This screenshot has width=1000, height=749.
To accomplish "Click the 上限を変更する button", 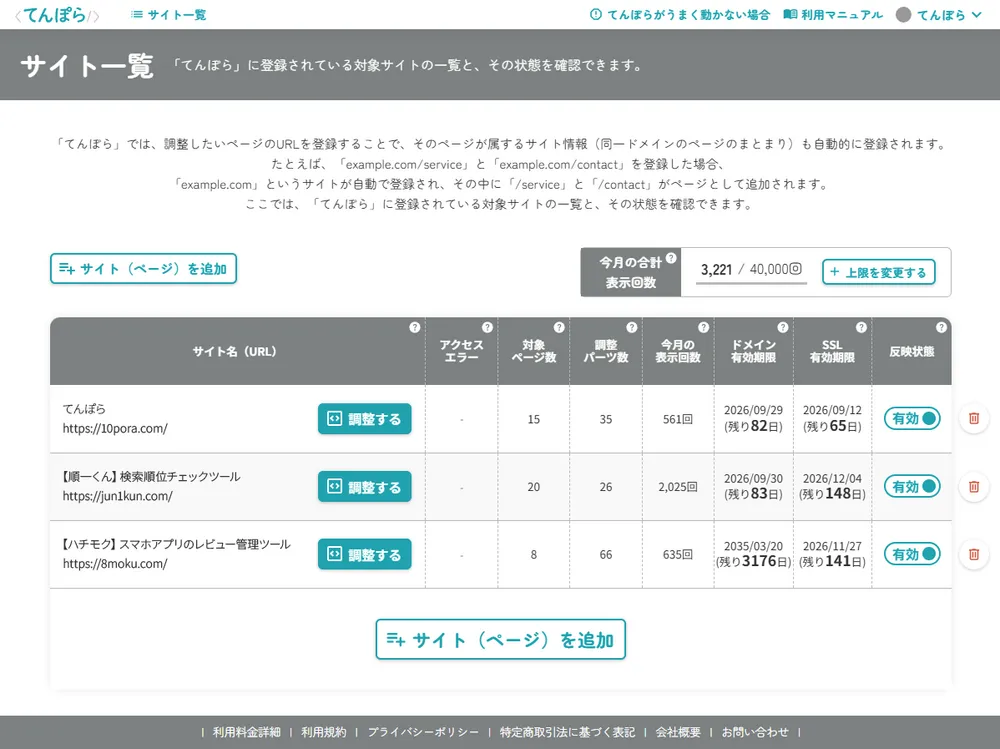I will 879,272.
